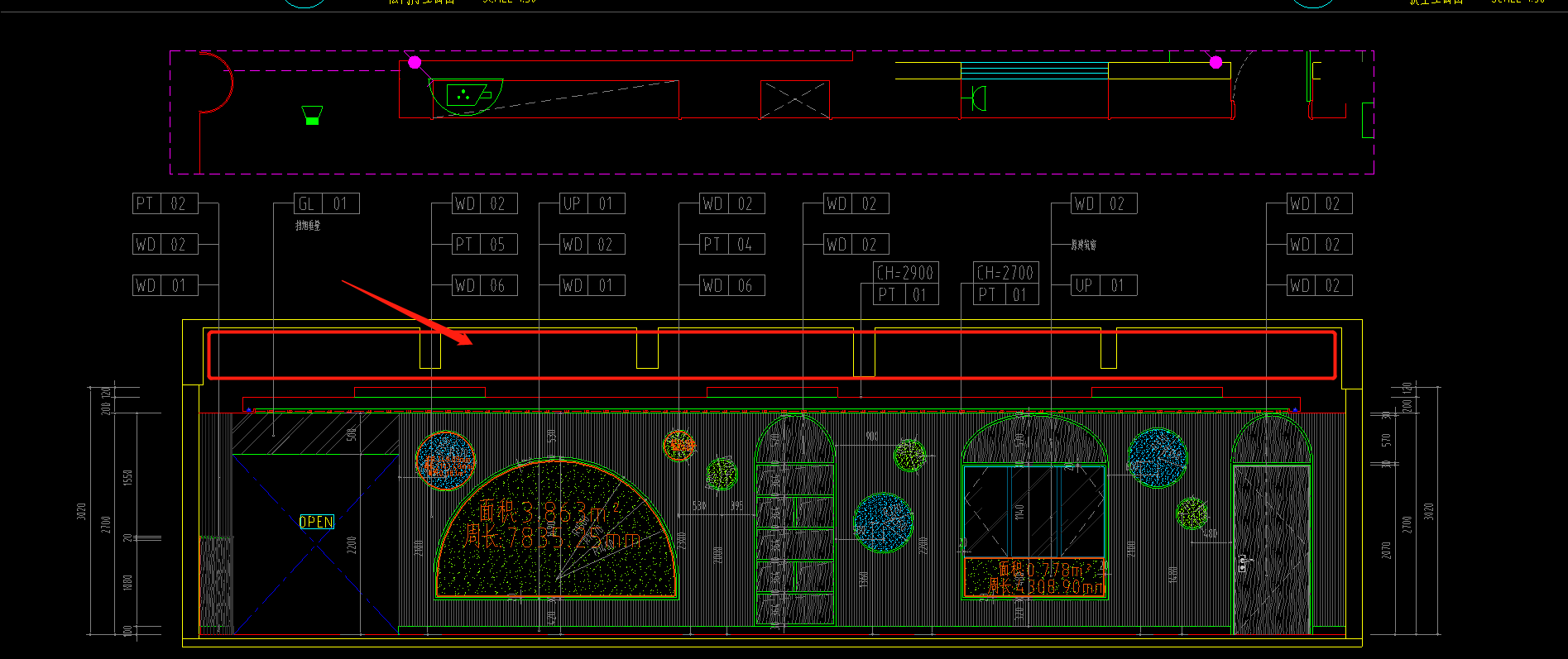The image size is (1568, 659).
Task: Click the WD 01 tag in PT 02 column
Action: click(165, 285)
